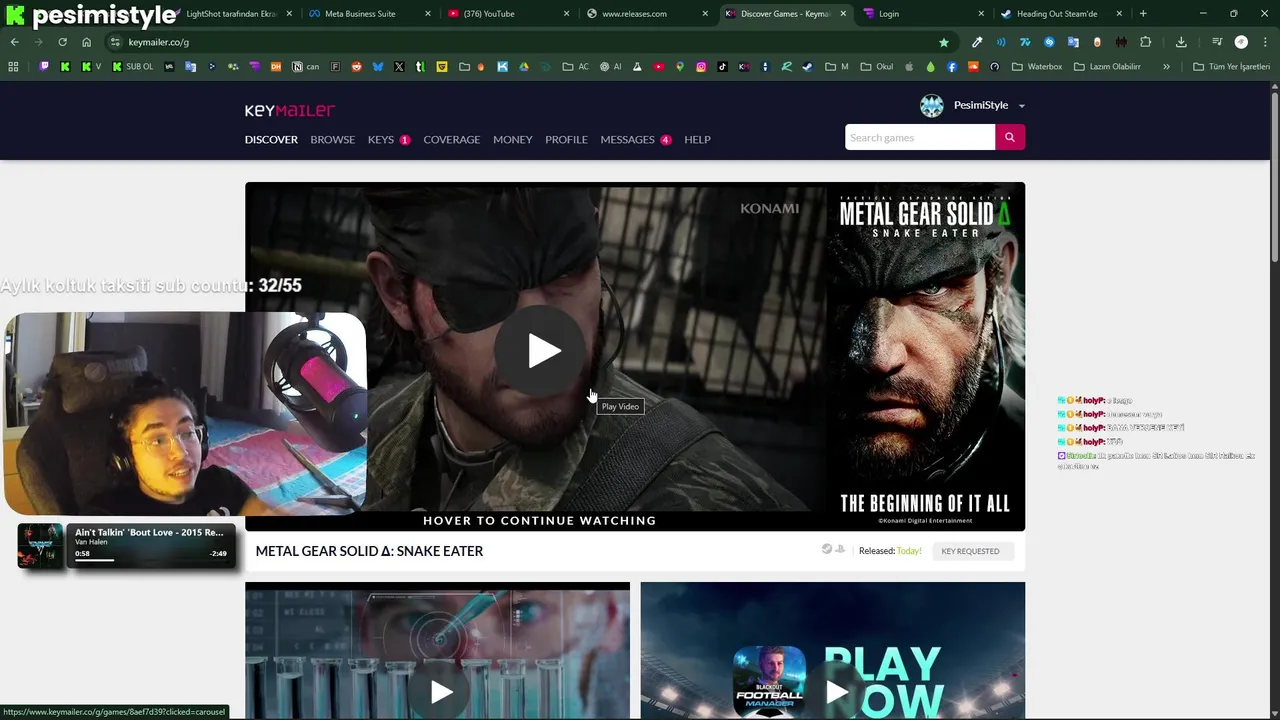
Task: Open the Okul bookmarks folder
Action: click(879, 67)
